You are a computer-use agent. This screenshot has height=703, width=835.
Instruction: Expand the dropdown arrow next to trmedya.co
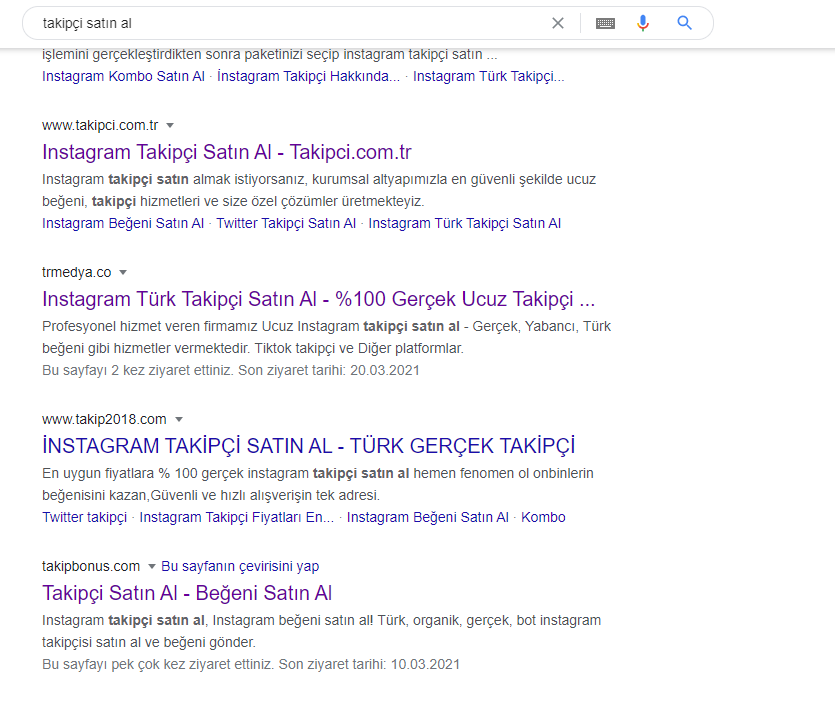pyautogui.click(x=123, y=273)
